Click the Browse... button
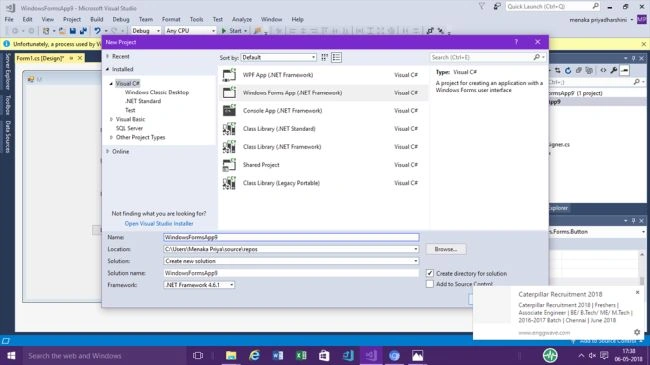Image resolution: width=650 pixels, height=365 pixels. 446,249
